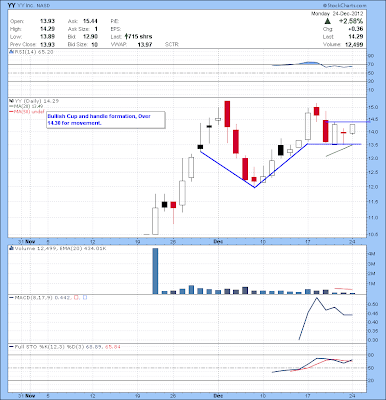Click the "MACD(8,17,9) 0.442" indicator label

click(x=42, y=297)
